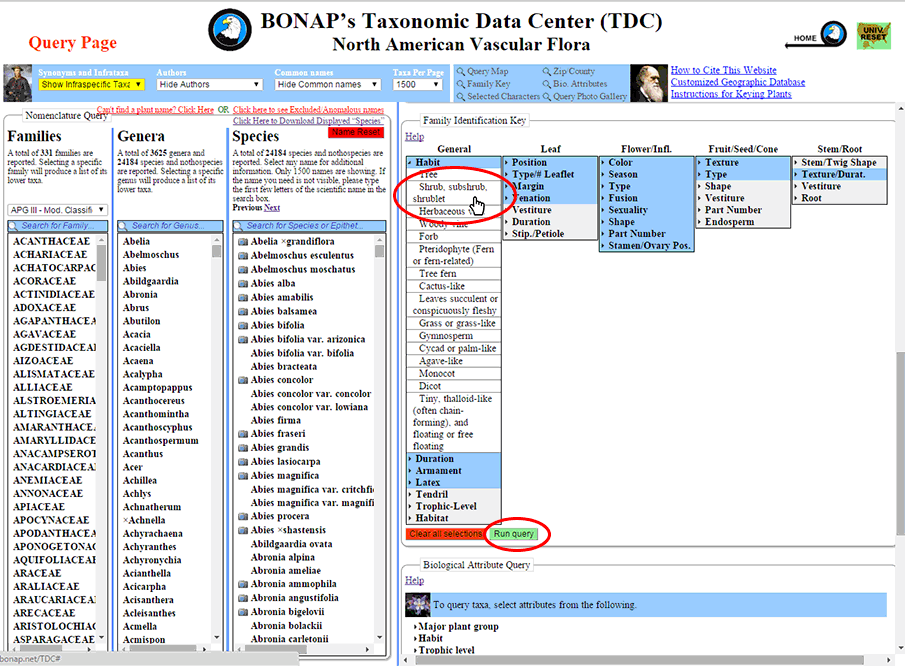
Task: Open Zip/County magnifier link
Action: click(569, 71)
